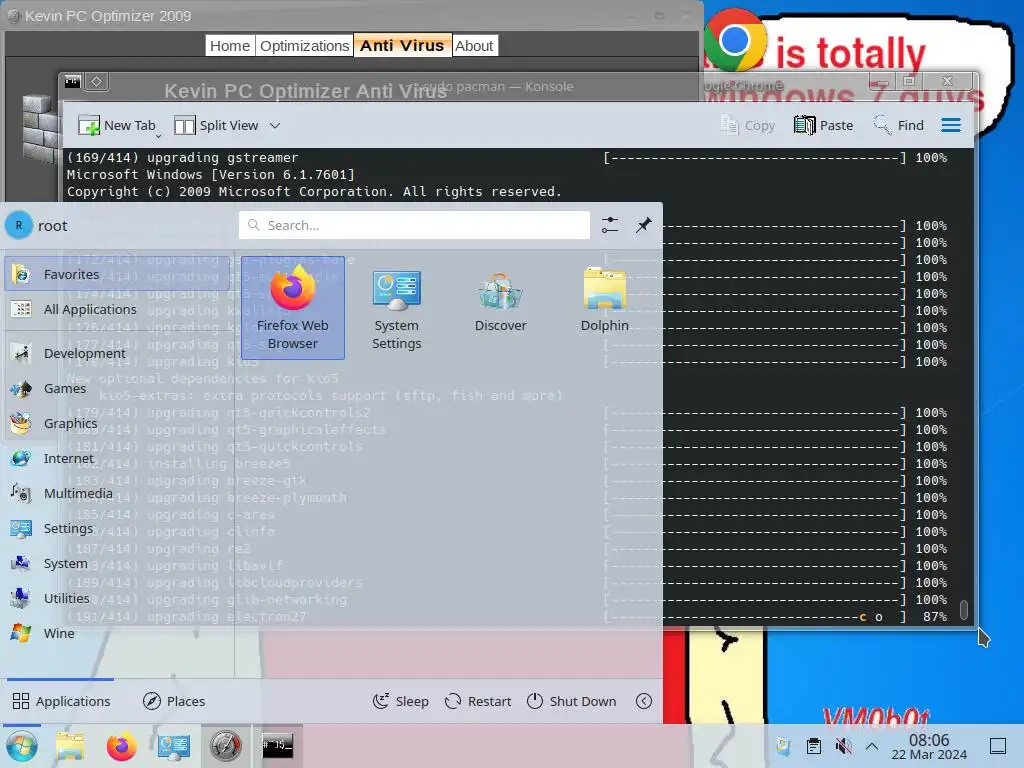Click Copy in Konsole toolbar
Viewport: 1024px width, 768px height.
click(748, 125)
